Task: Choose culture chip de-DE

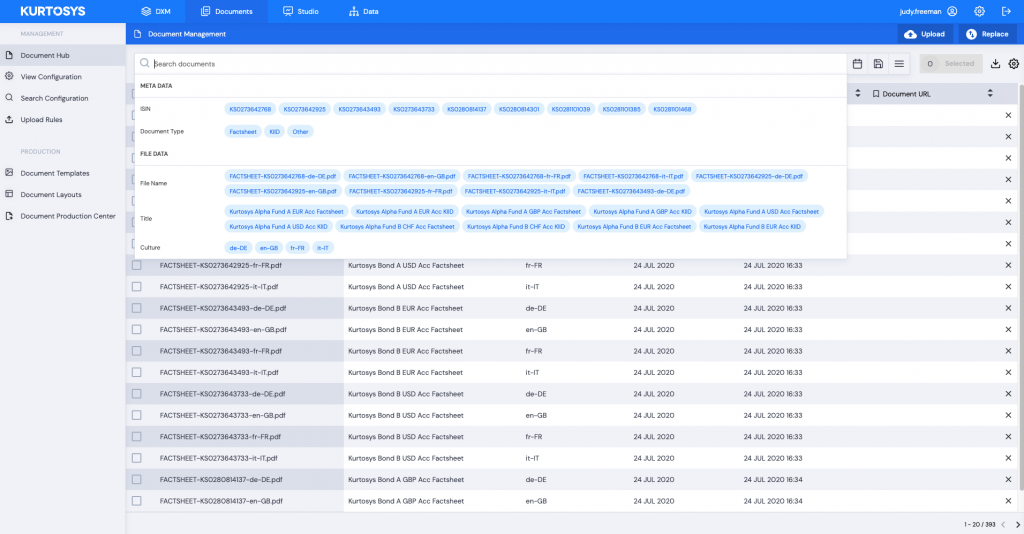Action: pyautogui.click(x=238, y=247)
